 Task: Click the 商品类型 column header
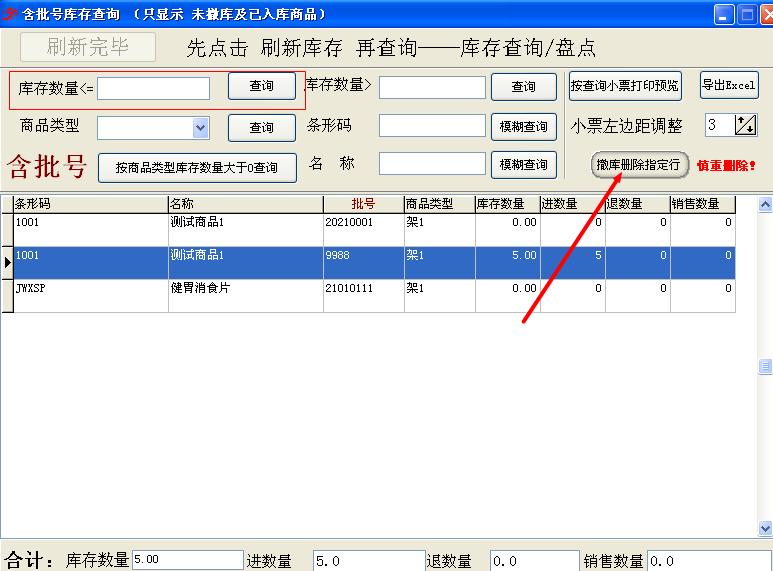pos(440,204)
